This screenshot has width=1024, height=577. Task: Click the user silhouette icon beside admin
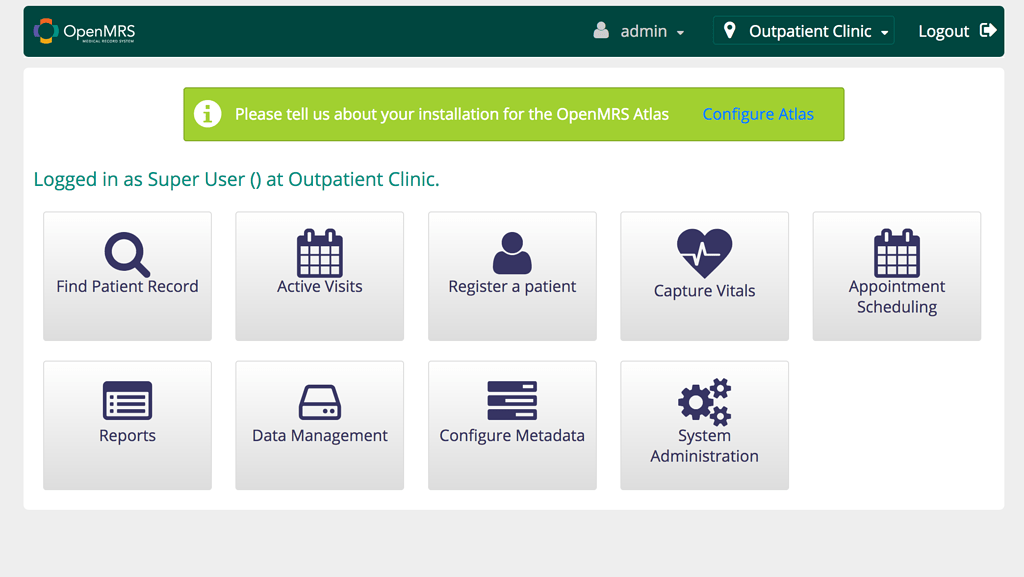click(599, 30)
